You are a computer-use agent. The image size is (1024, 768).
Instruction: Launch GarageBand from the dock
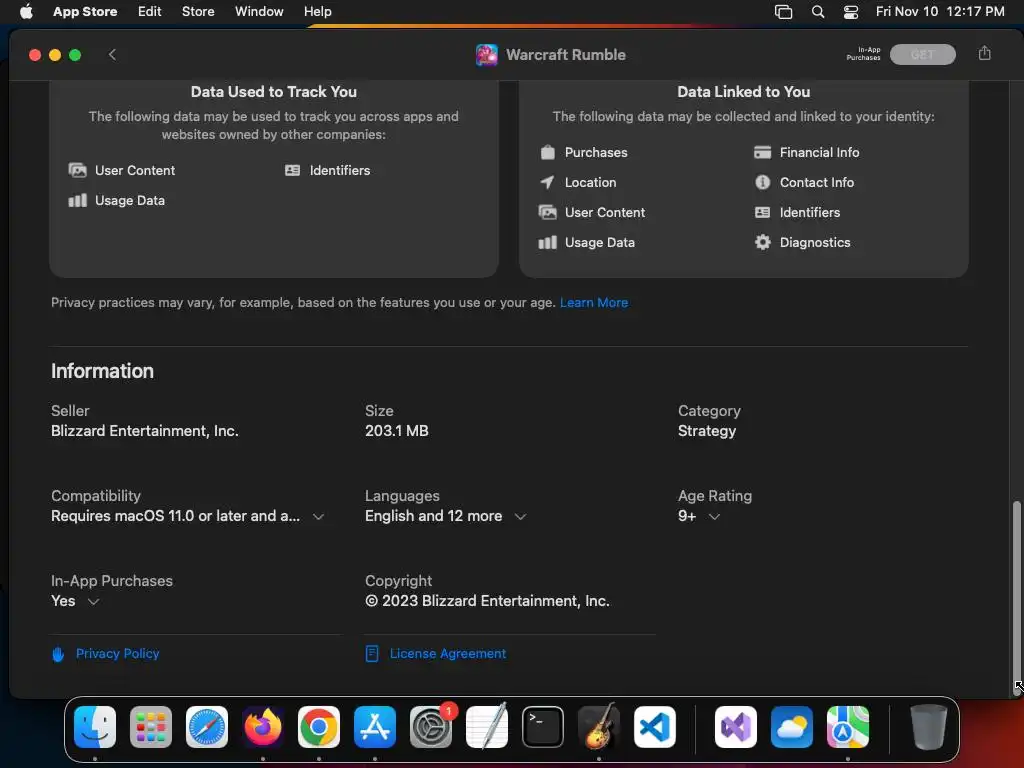(599, 727)
